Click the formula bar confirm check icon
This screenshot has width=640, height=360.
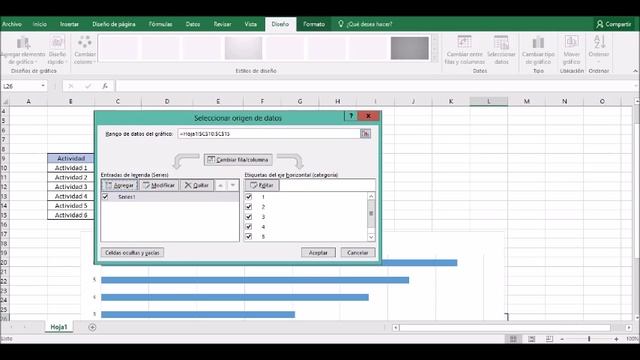[88, 86]
